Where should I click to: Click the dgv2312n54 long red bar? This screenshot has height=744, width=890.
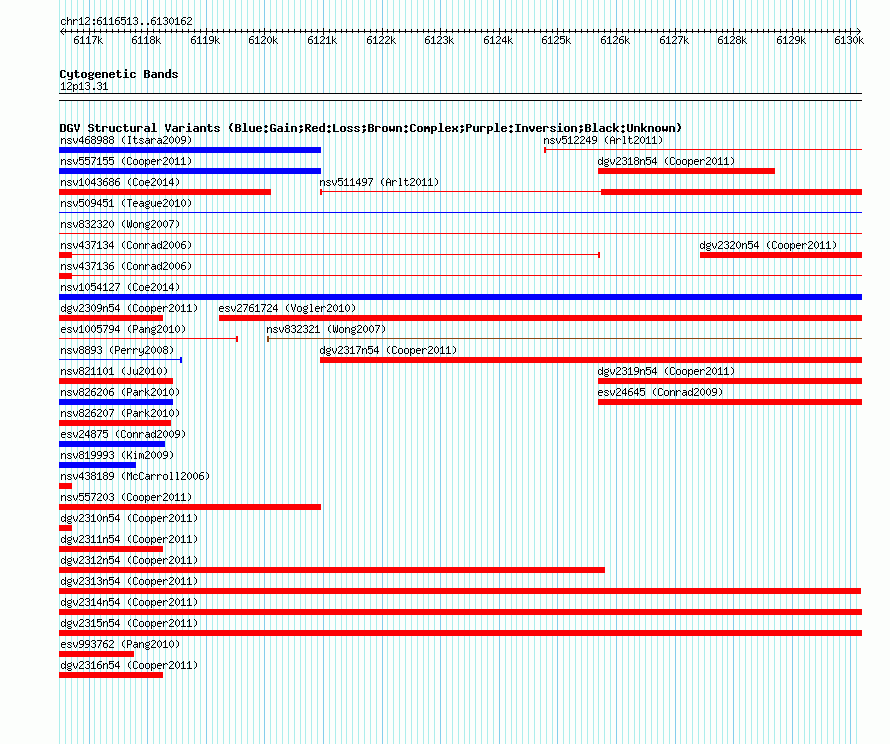click(332, 570)
